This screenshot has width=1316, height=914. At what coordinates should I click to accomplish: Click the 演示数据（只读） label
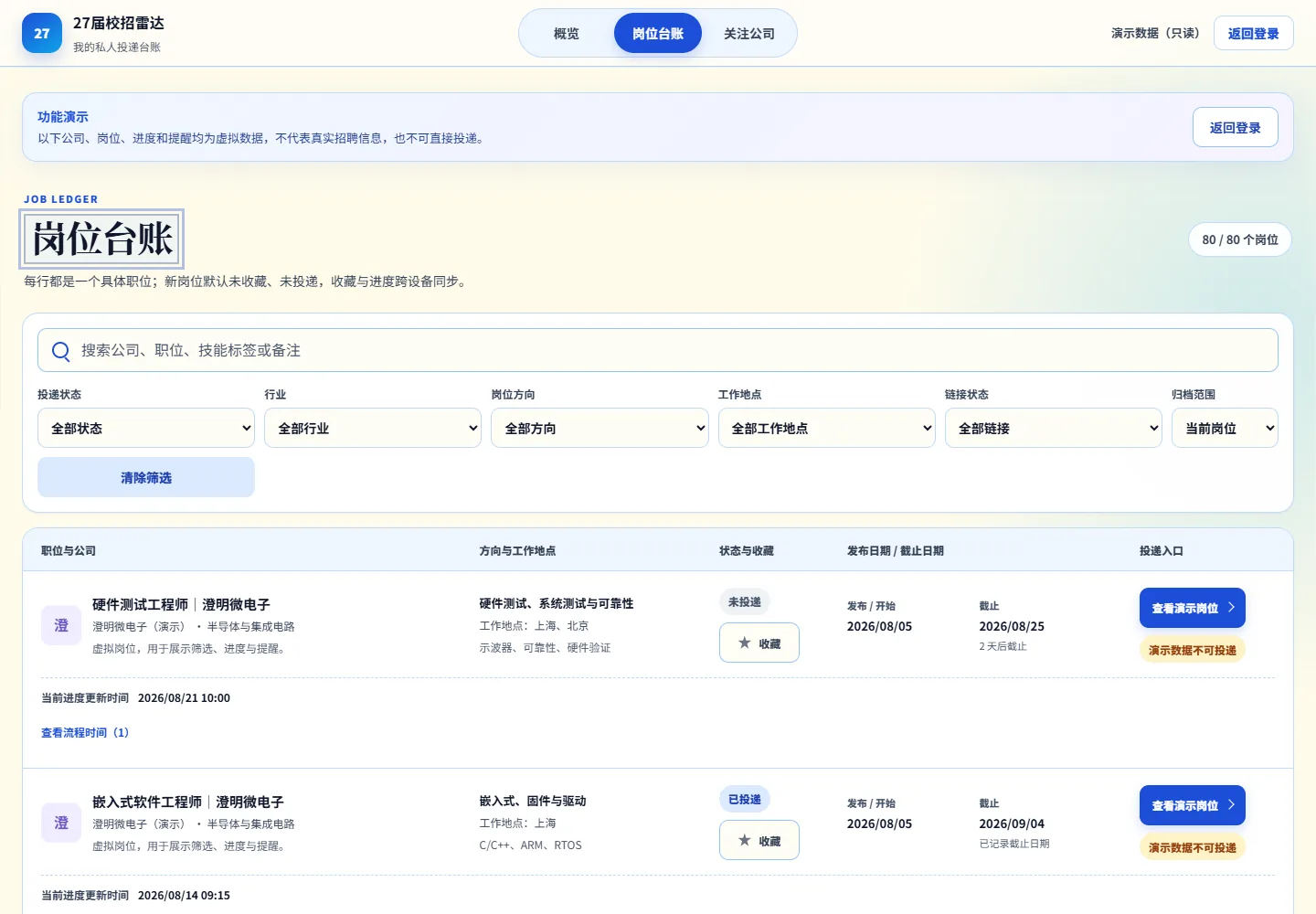point(1155,33)
